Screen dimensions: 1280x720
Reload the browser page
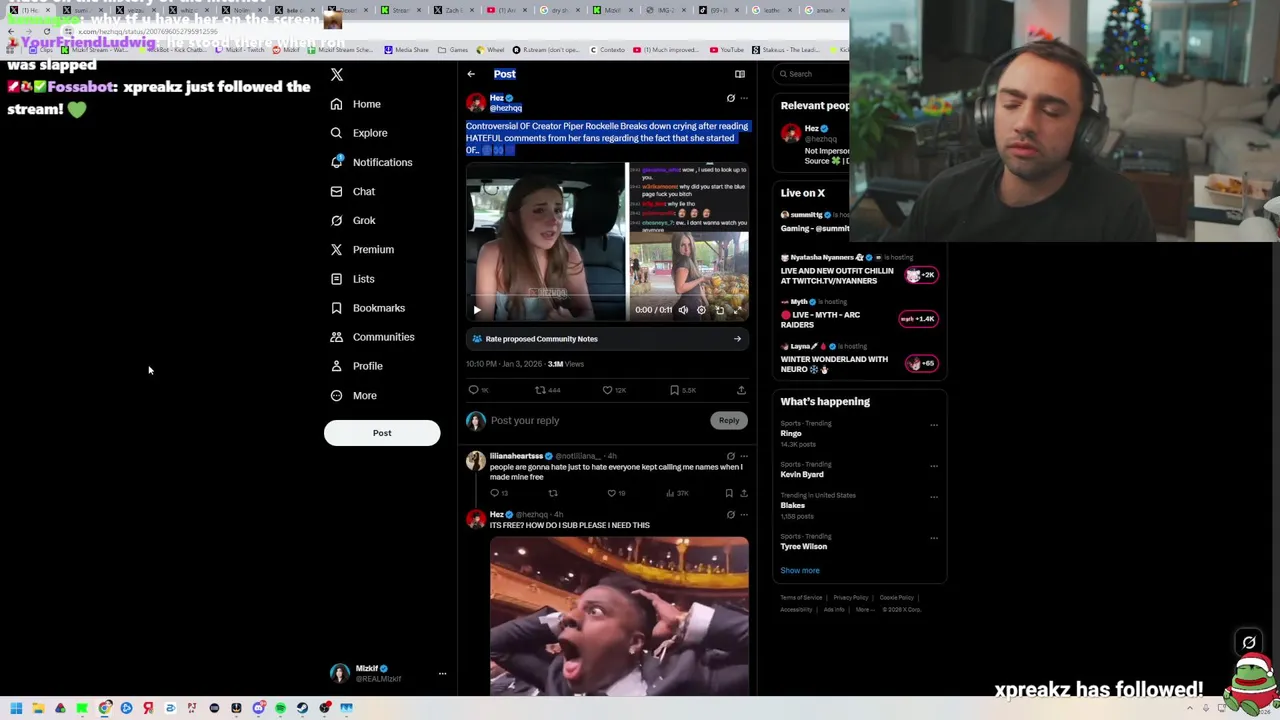(46, 31)
